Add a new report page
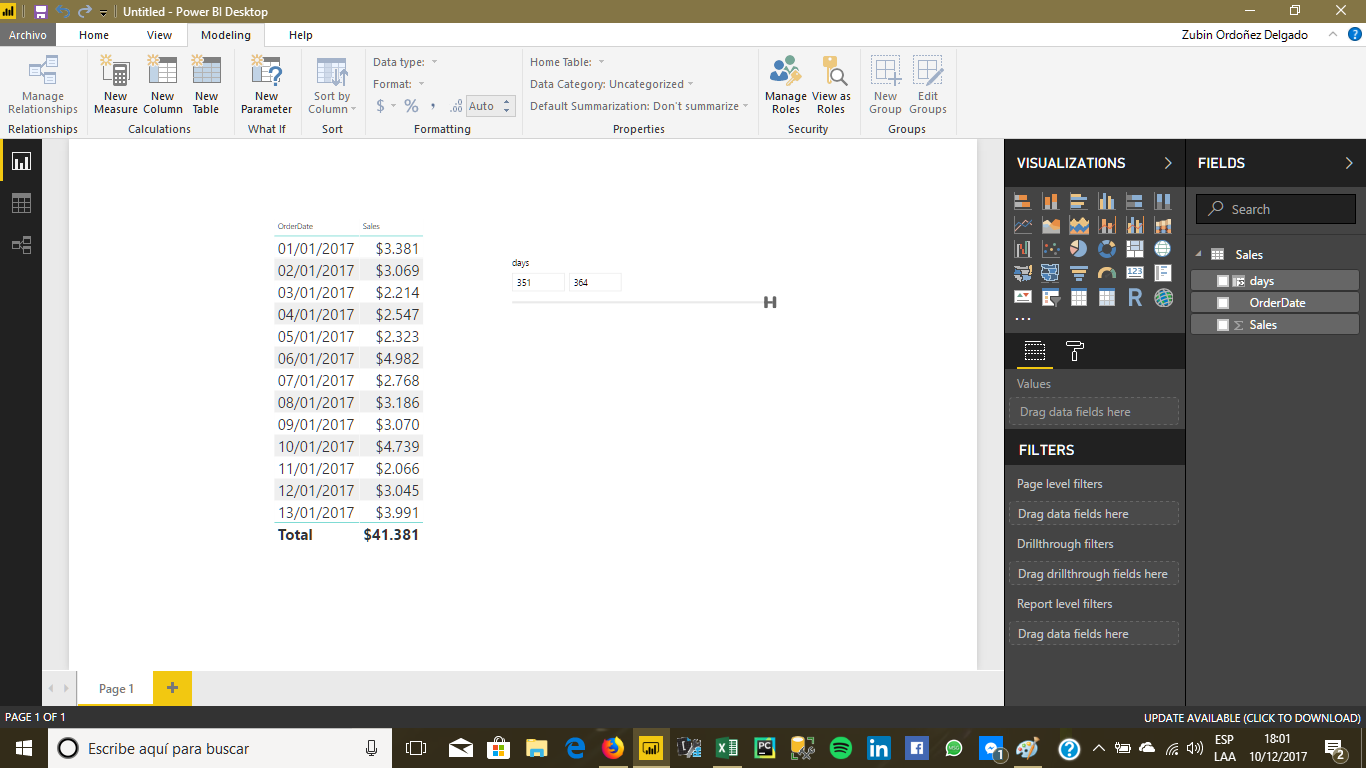Viewport: 1366px width, 768px height. click(x=172, y=688)
